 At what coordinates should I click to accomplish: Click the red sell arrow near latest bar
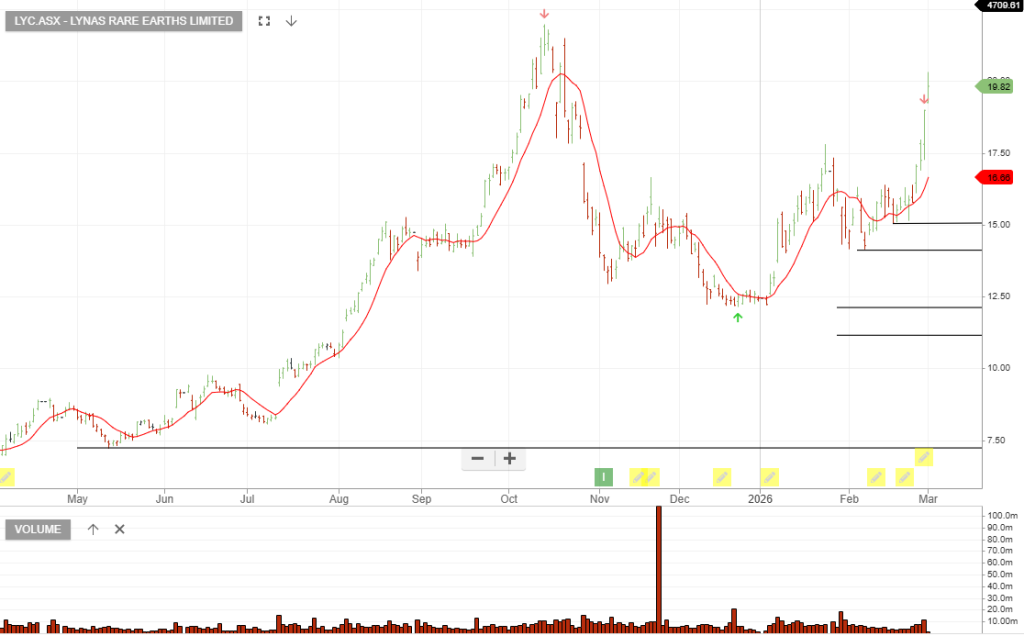[925, 99]
